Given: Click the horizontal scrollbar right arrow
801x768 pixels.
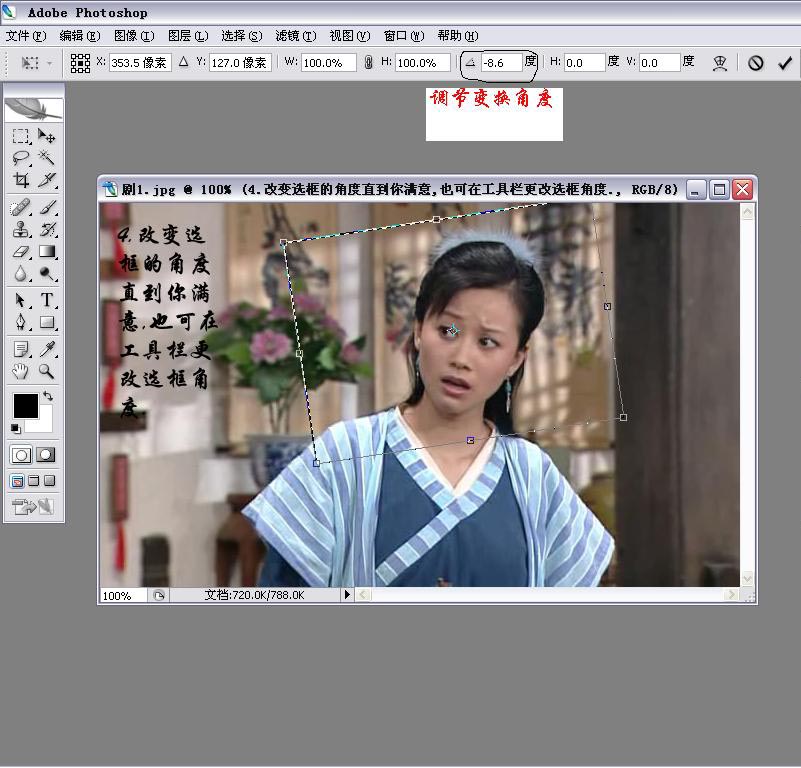Looking at the screenshot, I should (x=732, y=594).
